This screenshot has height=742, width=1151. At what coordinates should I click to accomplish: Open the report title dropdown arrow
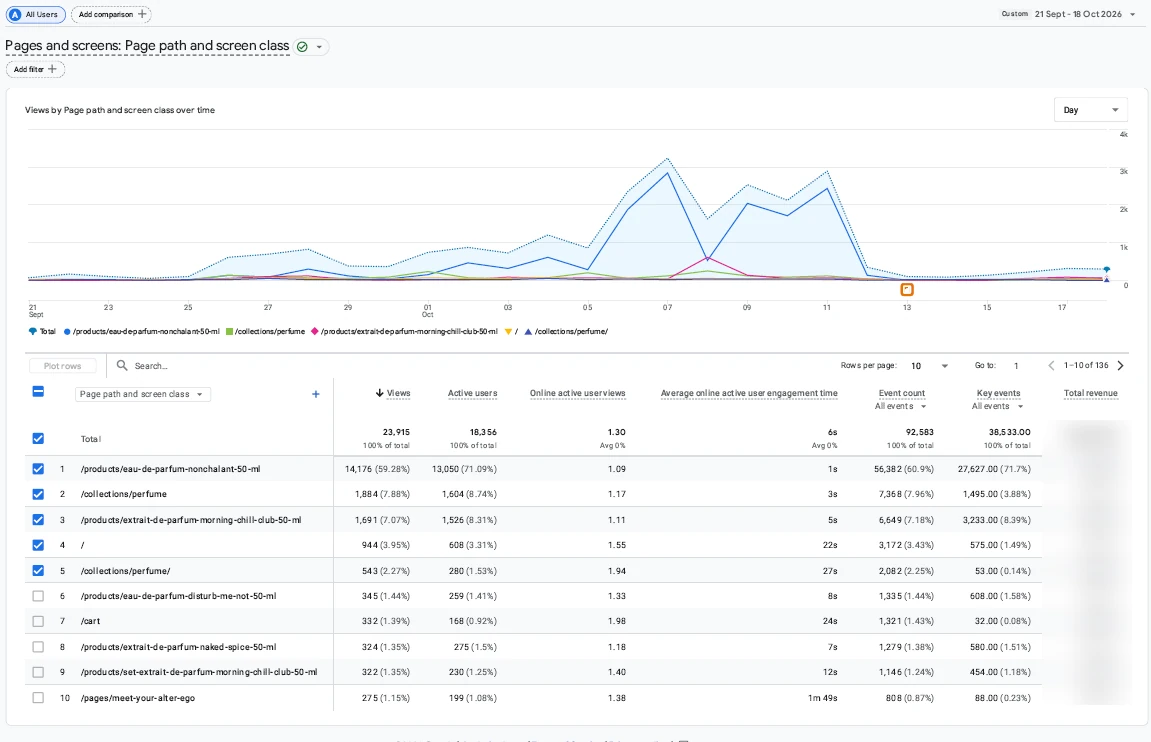(319, 47)
